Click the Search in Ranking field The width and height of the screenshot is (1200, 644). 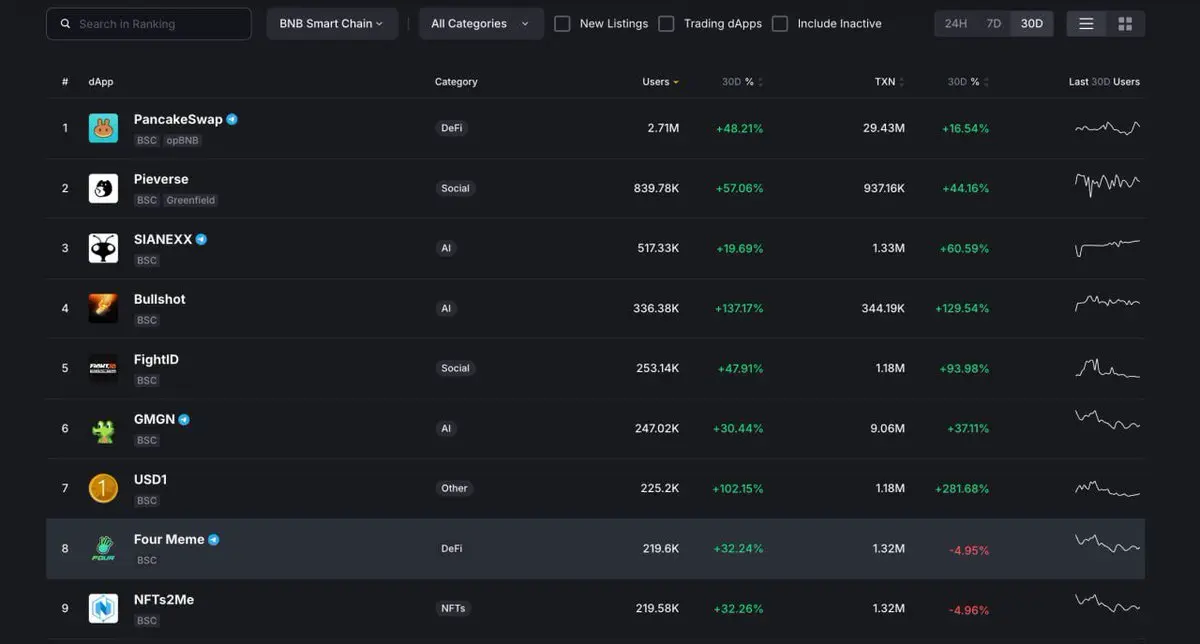point(149,24)
